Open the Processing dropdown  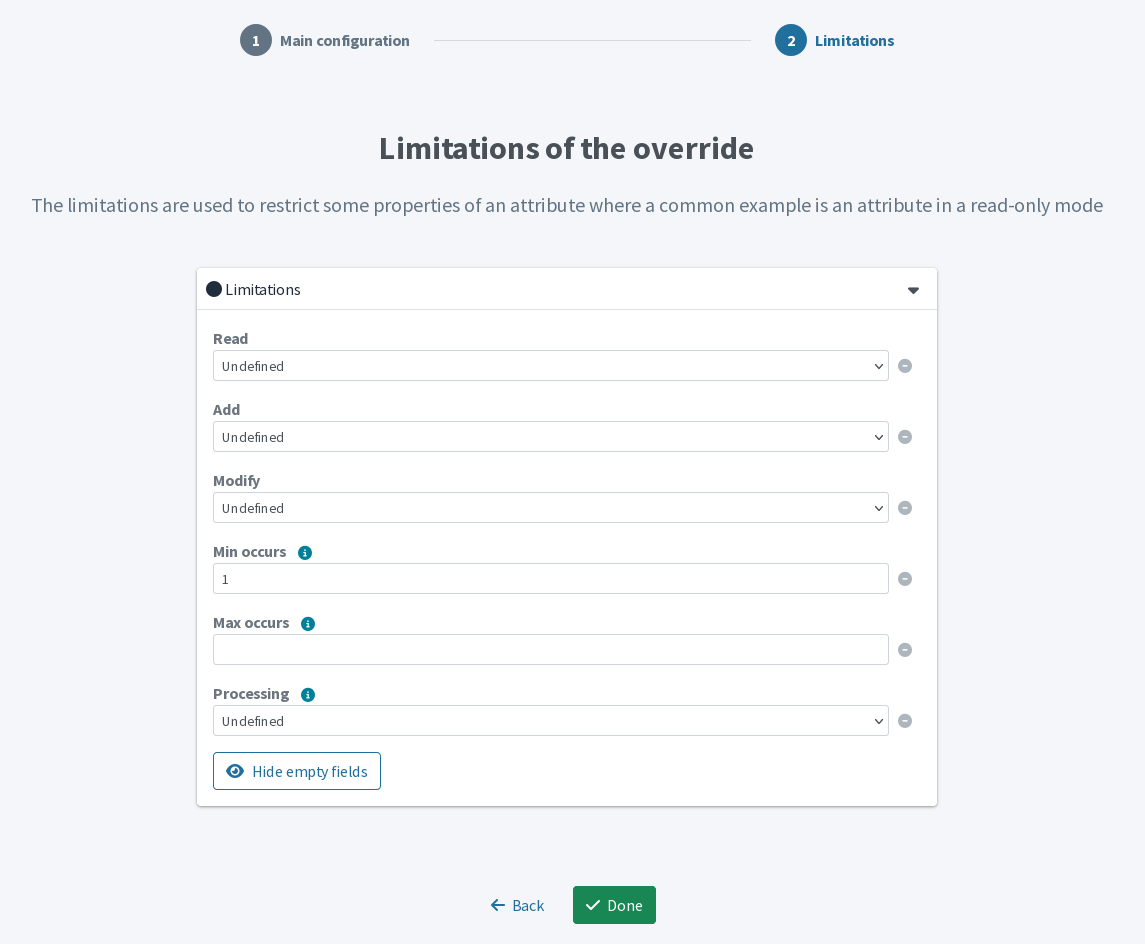550,721
